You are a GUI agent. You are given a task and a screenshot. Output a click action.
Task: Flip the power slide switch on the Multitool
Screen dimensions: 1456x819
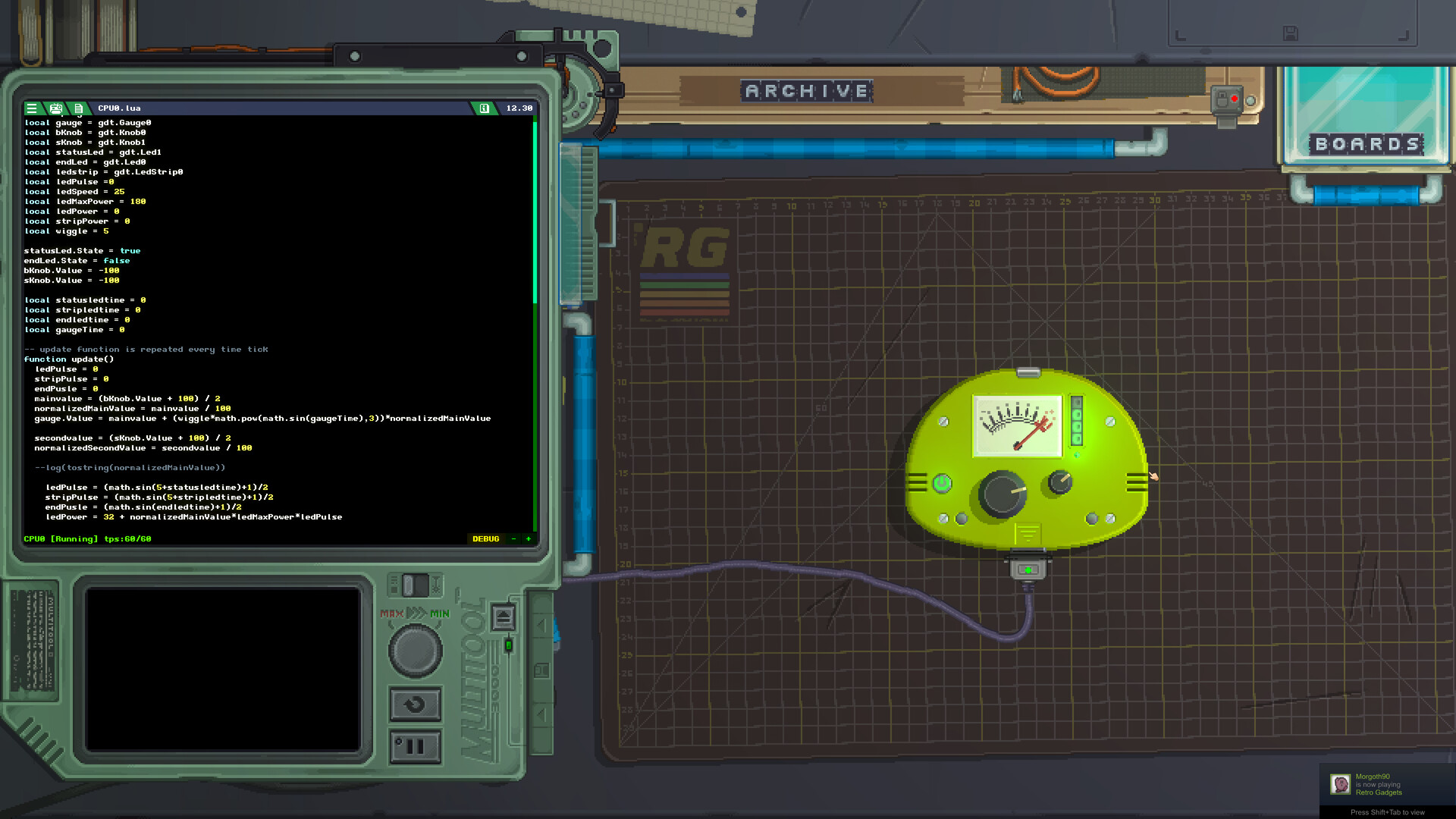click(414, 585)
